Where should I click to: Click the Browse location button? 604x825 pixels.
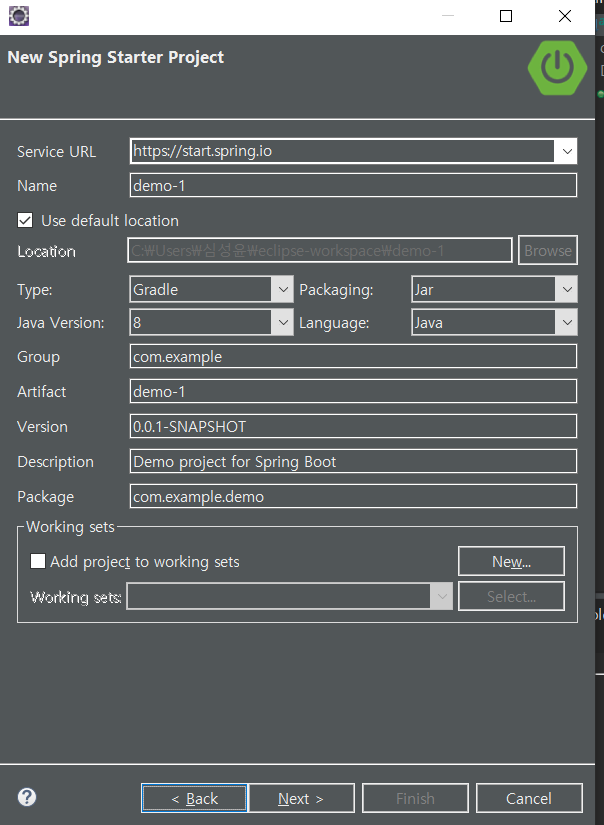point(548,250)
